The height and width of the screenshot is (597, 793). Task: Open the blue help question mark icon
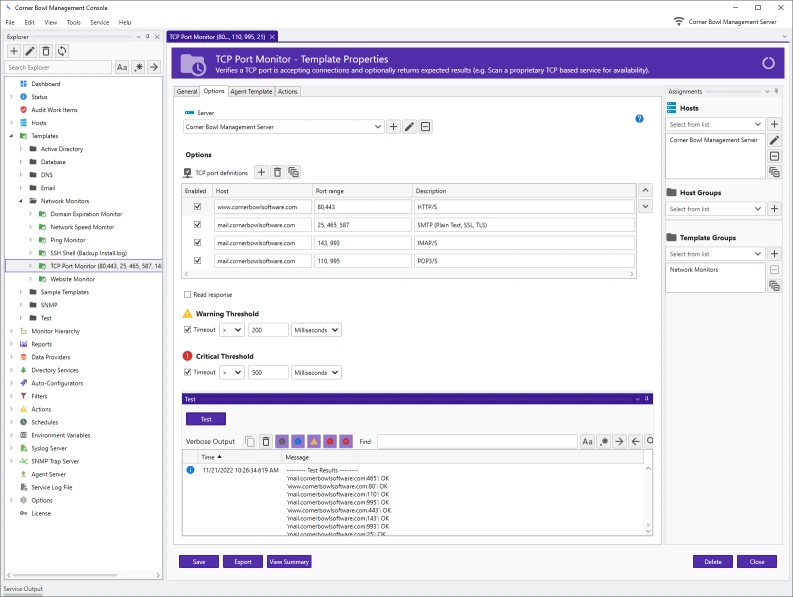click(x=639, y=118)
